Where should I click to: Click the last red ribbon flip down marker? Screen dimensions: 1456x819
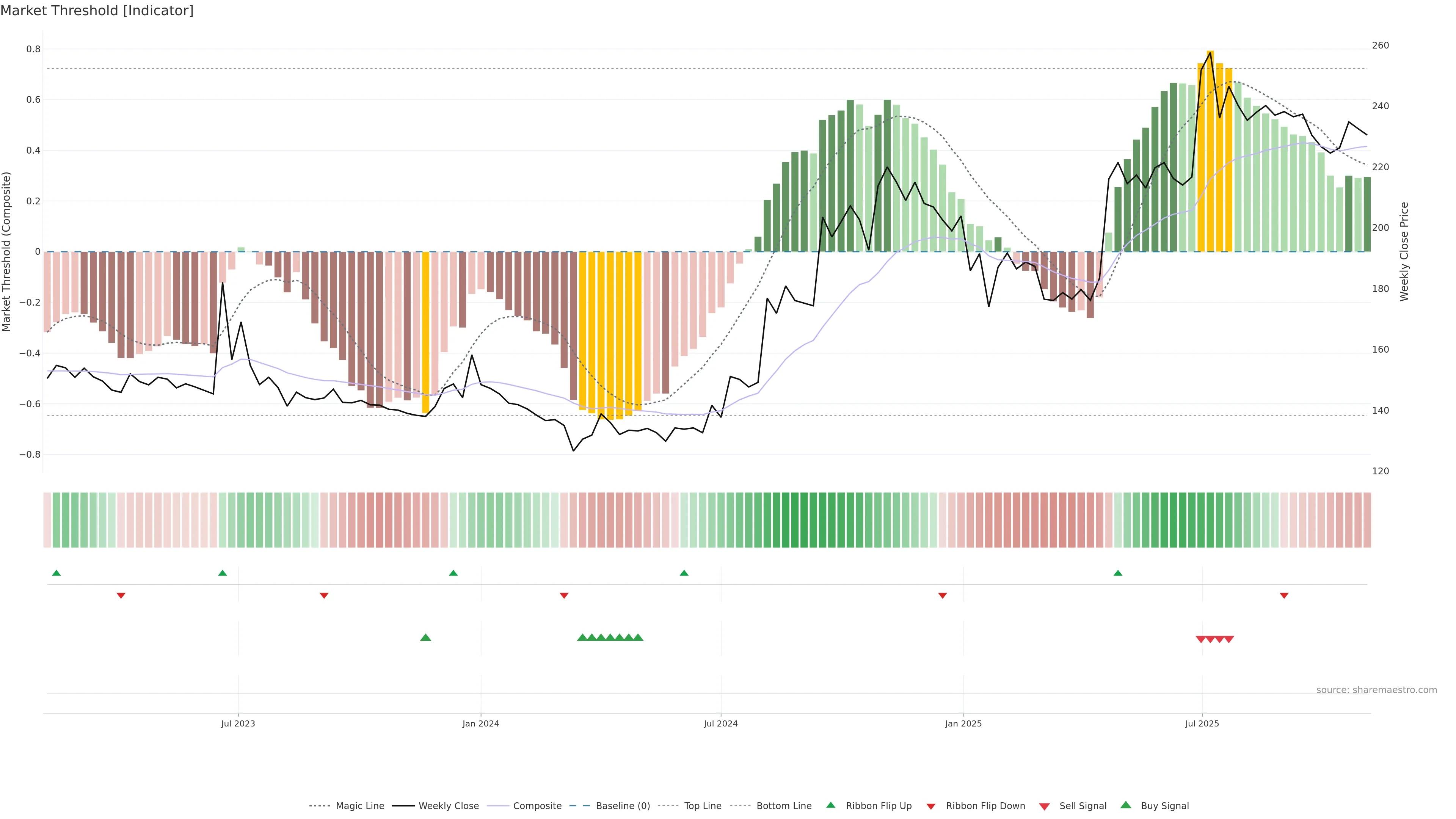pyautogui.click(x=1284, y=595)
